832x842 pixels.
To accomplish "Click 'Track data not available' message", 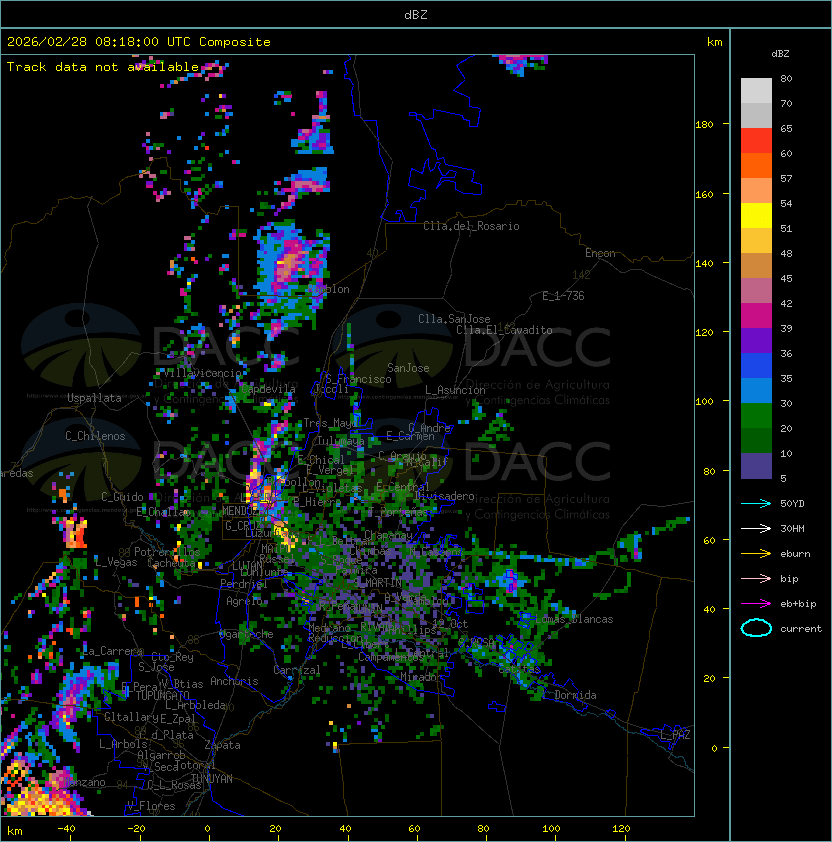I will (x=103, y=67).
